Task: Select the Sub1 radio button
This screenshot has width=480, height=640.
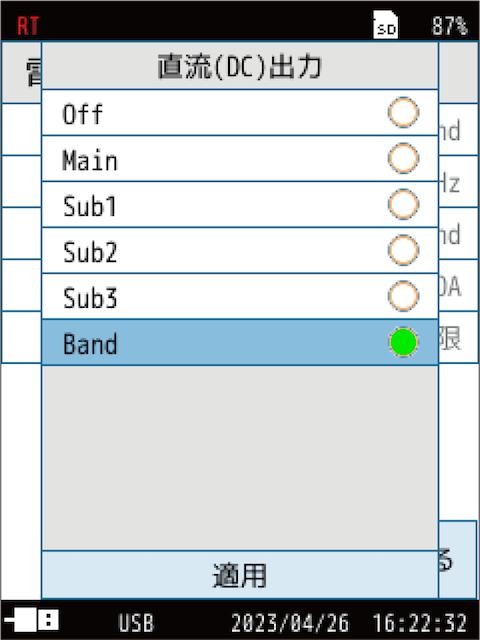Action: (x=403, y=204)
